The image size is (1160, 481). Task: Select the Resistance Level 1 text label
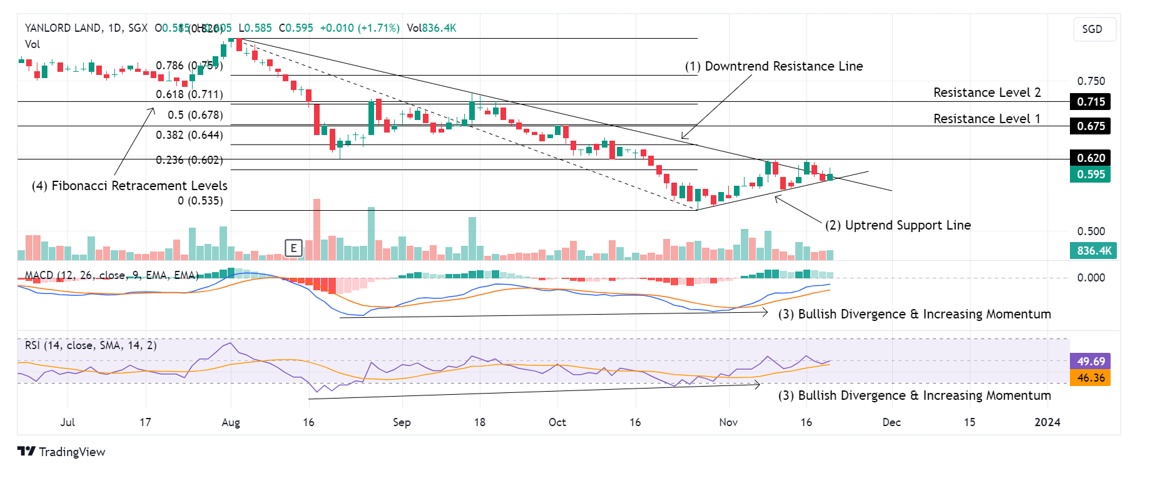click(x=987, y=118)
